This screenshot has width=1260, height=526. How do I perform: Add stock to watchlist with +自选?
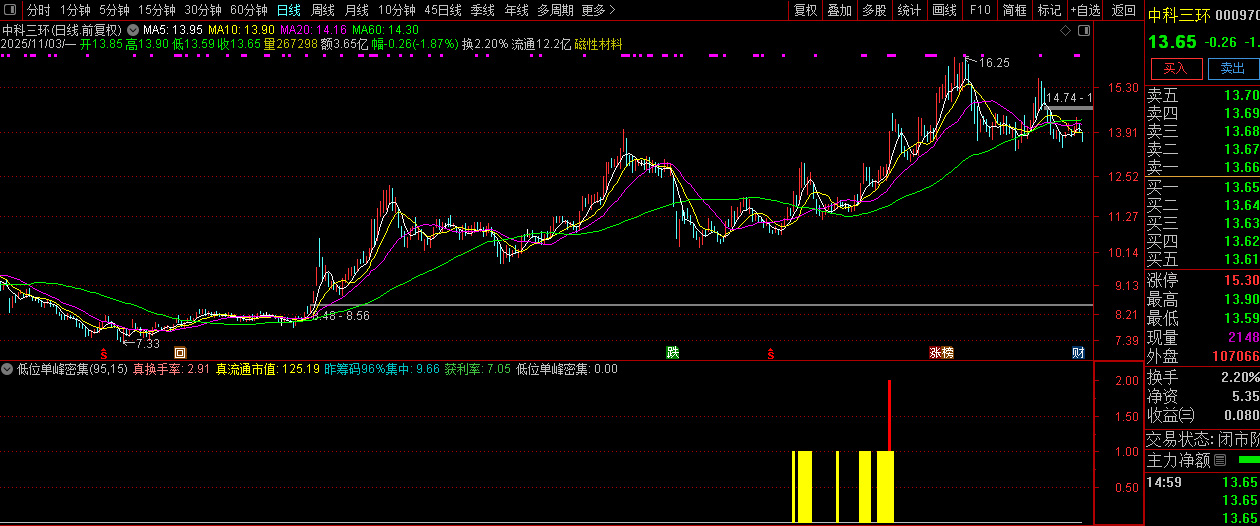1085,10
